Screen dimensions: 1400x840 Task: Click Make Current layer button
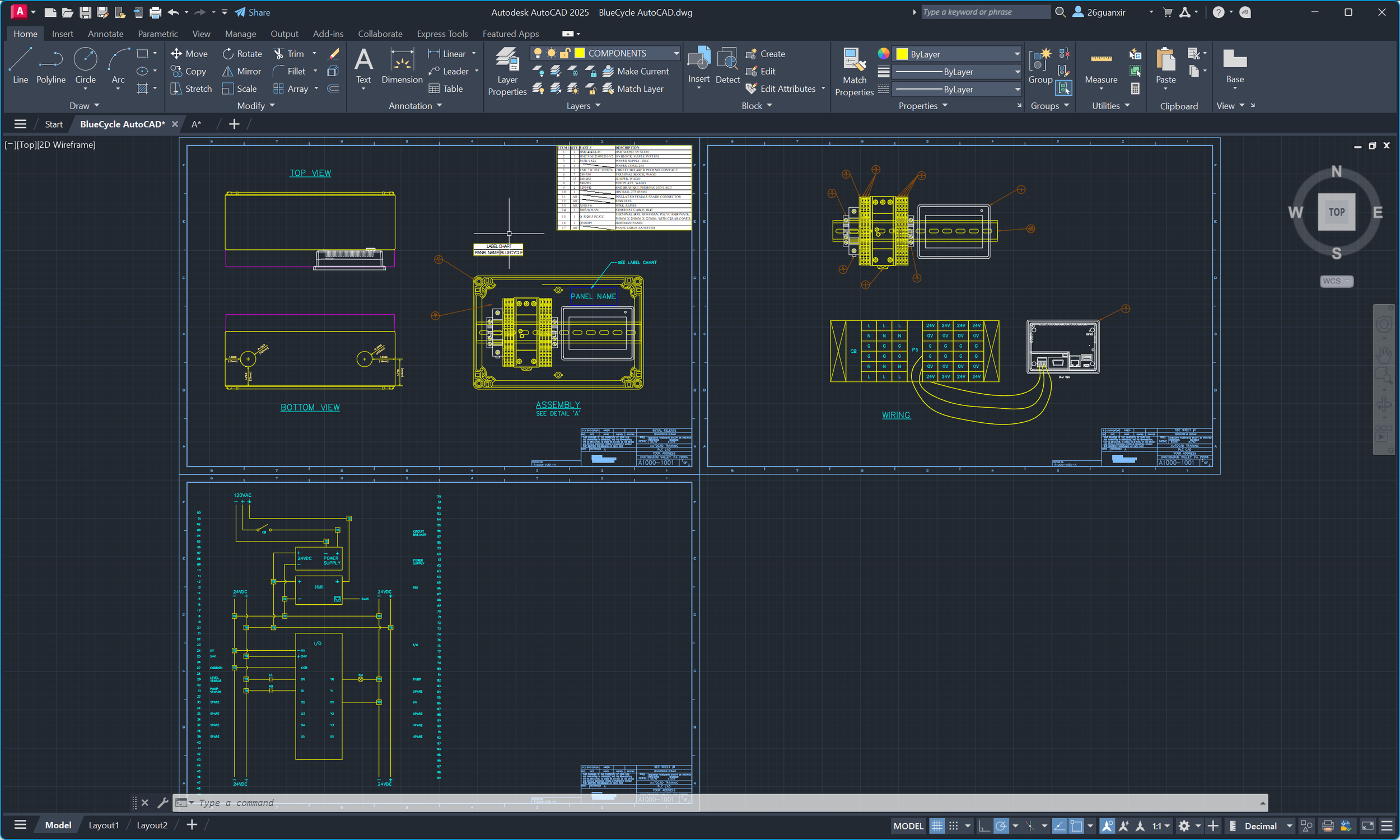point(636,71)
